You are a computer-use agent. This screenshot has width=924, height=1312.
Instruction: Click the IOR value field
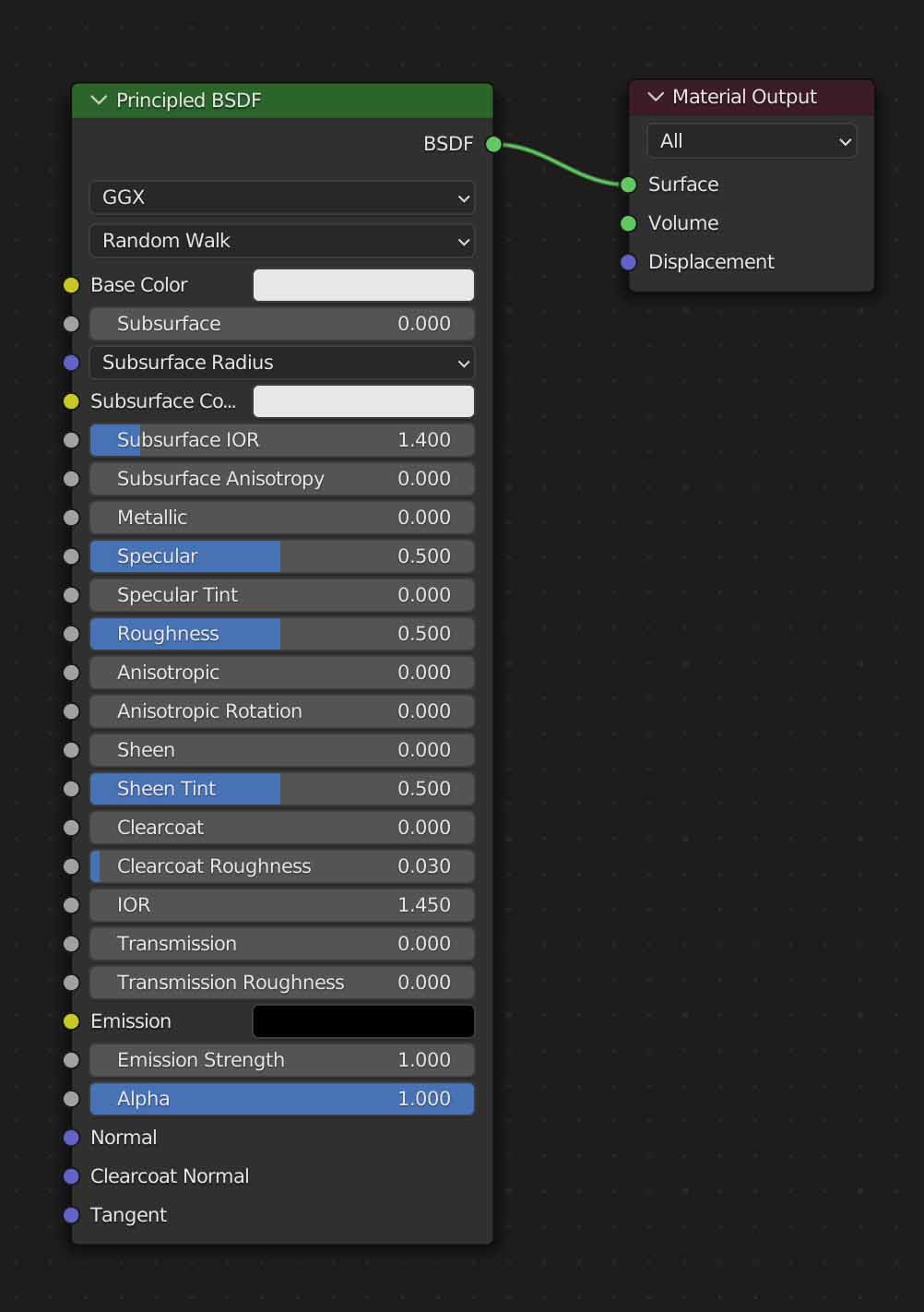coord(282,905)
